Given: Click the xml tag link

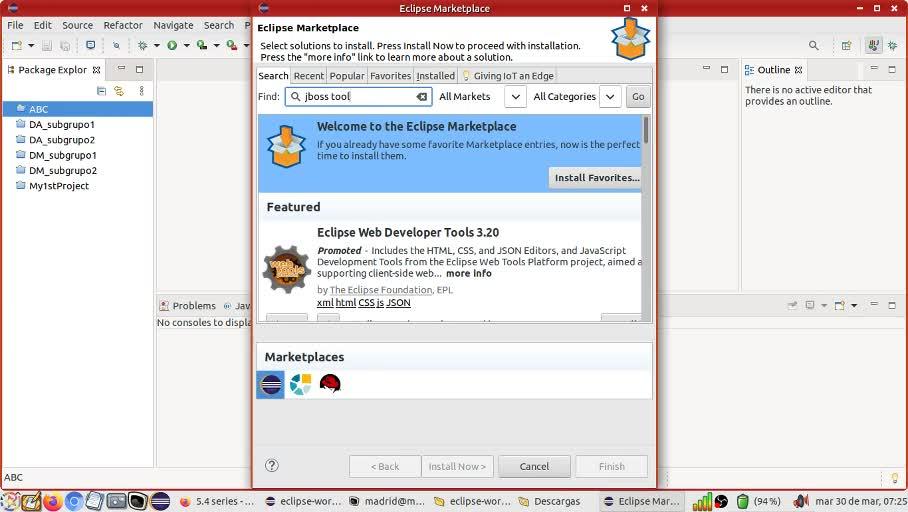Looking at the screenshot, I should pos(325,303).
